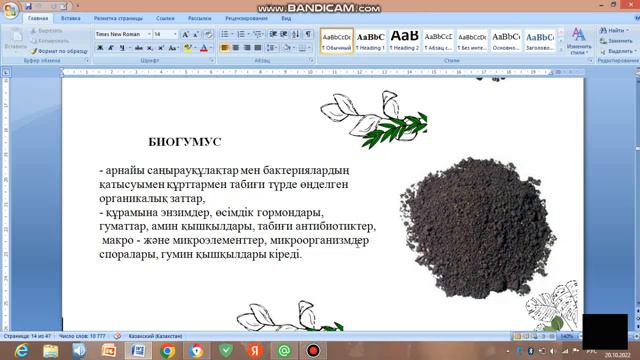Open font name dropdown Times New Roman
Viewport: 640px width, 360px height.
tap(149, 34)
